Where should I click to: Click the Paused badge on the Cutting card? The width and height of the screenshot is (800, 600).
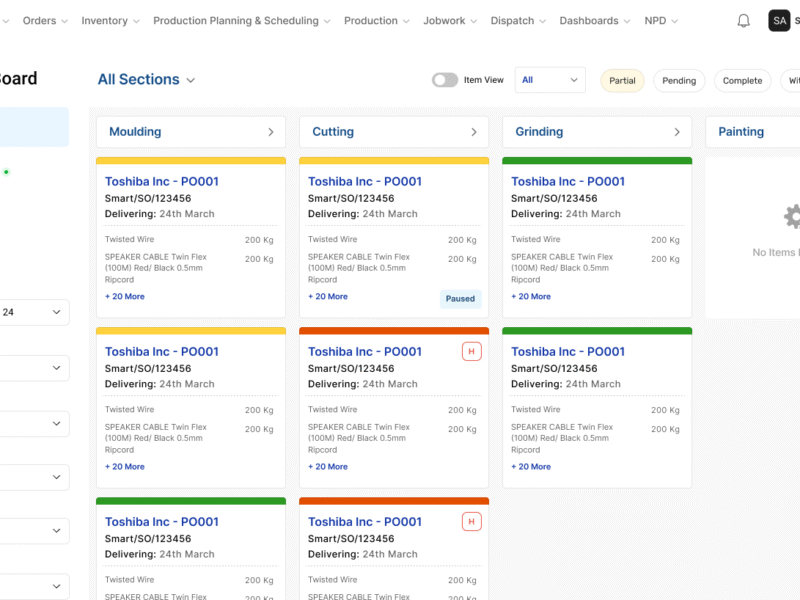point(460,298)
